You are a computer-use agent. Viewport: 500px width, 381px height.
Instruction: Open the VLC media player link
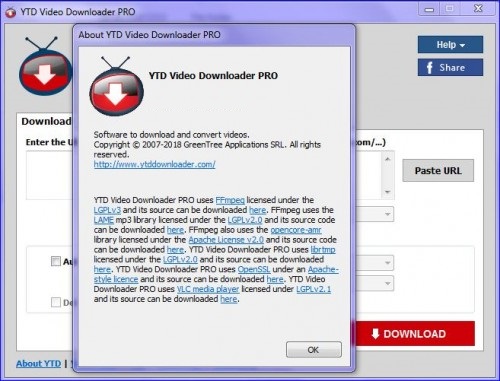coord(208,289)
